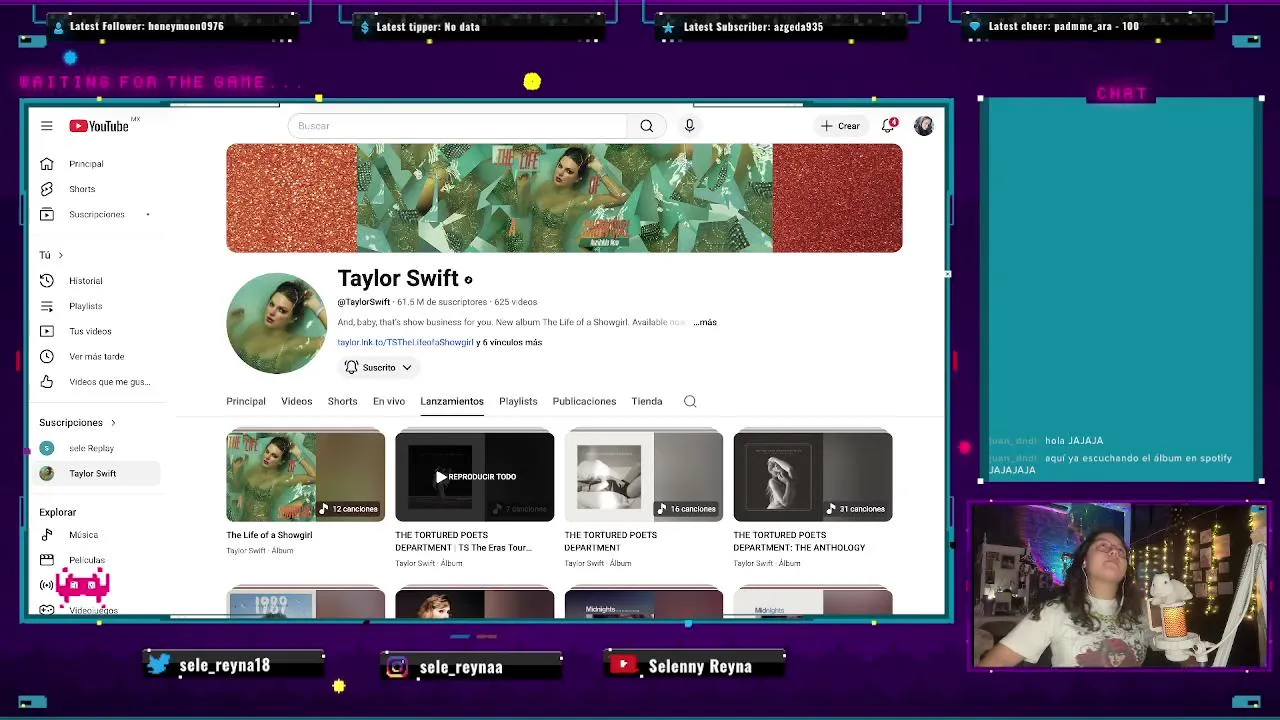Click the YouTube logo
This screenshot has width=1280, height=720.
[x=99, y=126]
